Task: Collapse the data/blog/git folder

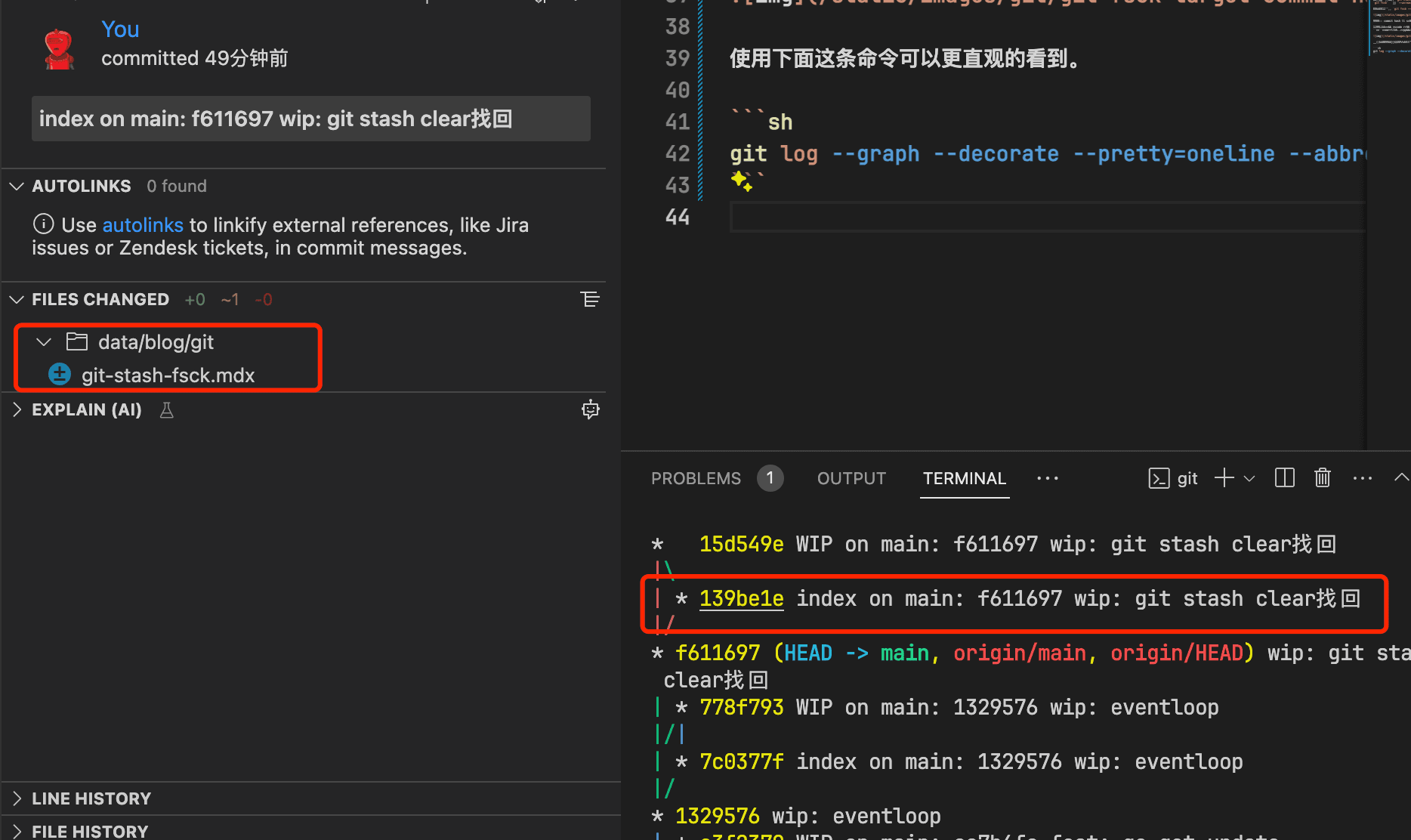Action: (x=44, y=342)
